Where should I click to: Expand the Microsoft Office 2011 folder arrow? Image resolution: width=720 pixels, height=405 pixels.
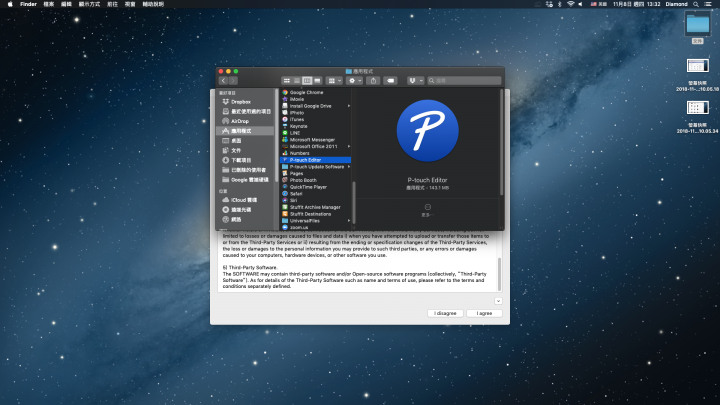(x=349, y=146)
